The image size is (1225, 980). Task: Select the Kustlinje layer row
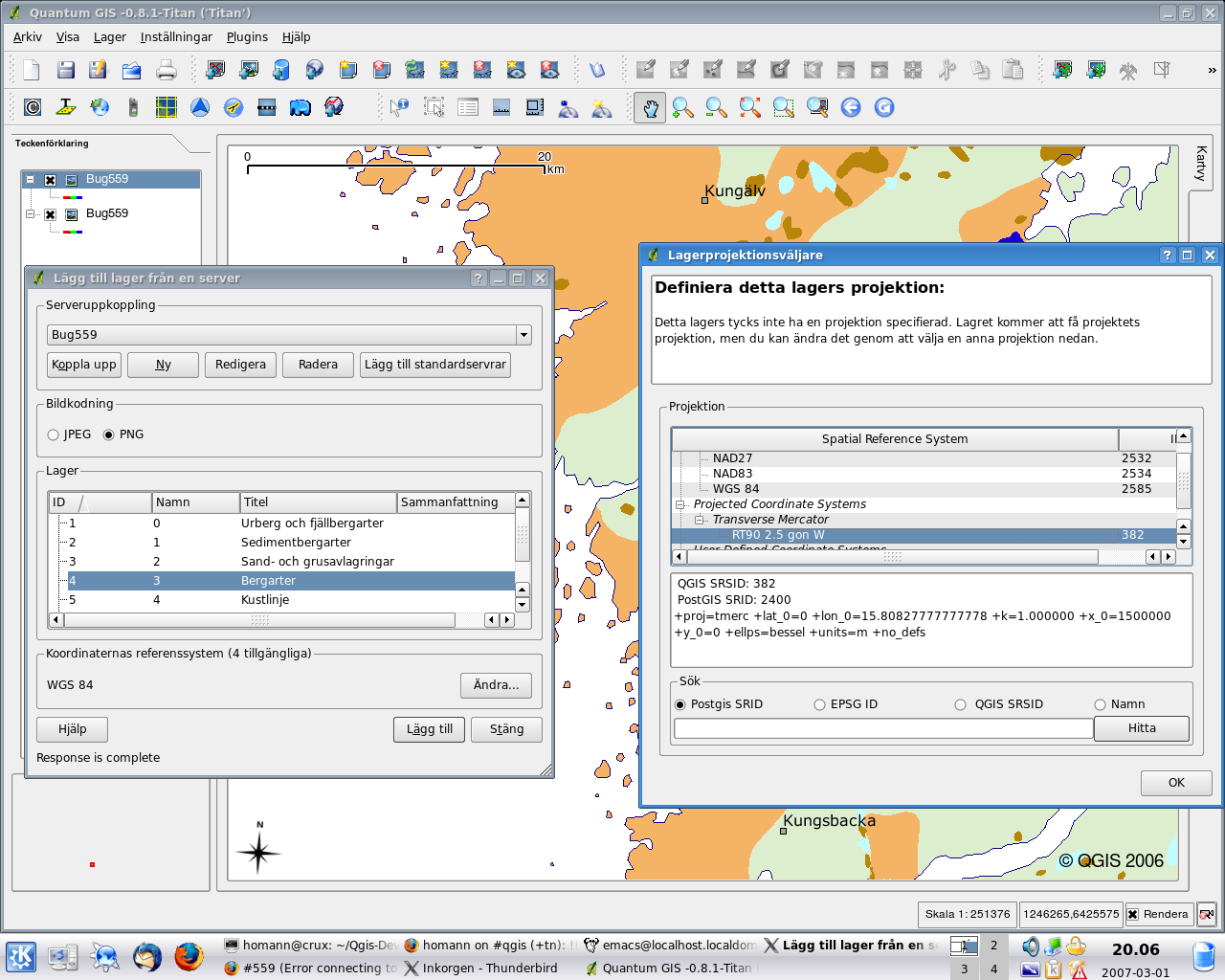[x=282, y=600]
